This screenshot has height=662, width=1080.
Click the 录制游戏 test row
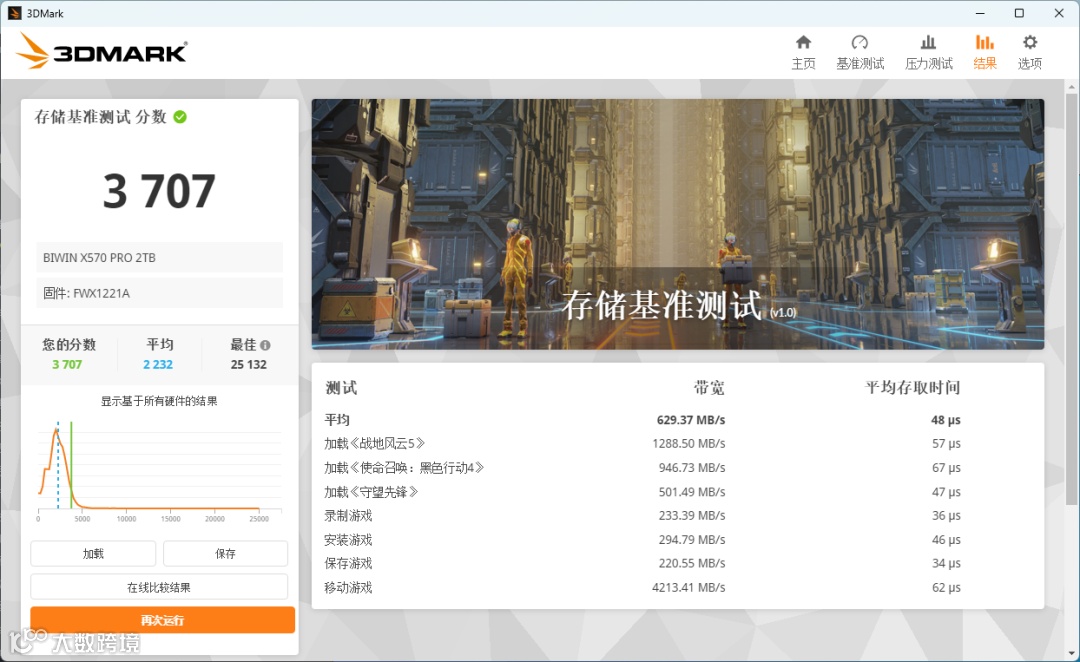642,515
